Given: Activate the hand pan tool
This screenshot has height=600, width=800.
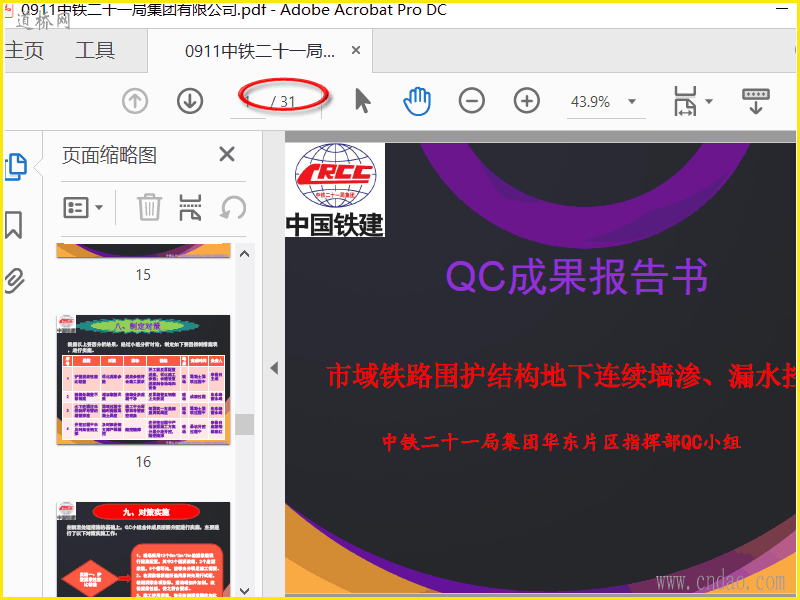Looking at the screenshot, I should (417, 101).
